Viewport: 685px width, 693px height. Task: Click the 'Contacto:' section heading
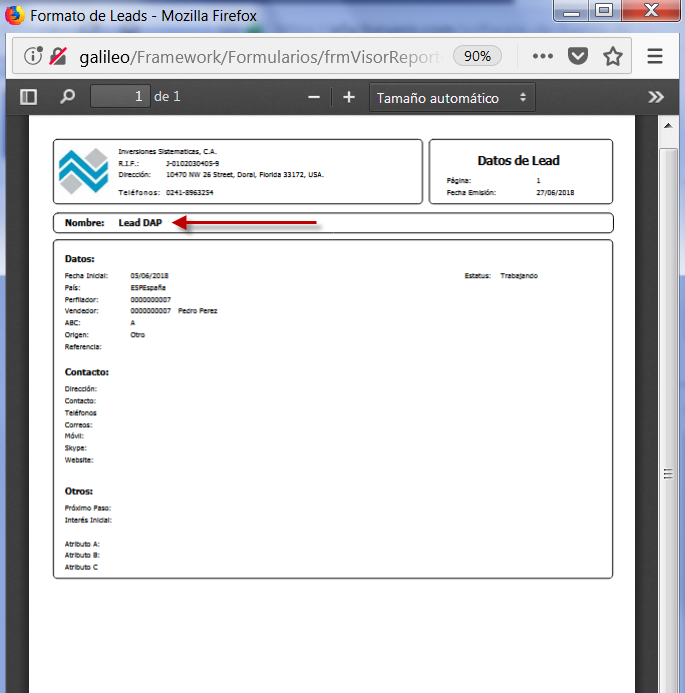(x=87, y=372)
